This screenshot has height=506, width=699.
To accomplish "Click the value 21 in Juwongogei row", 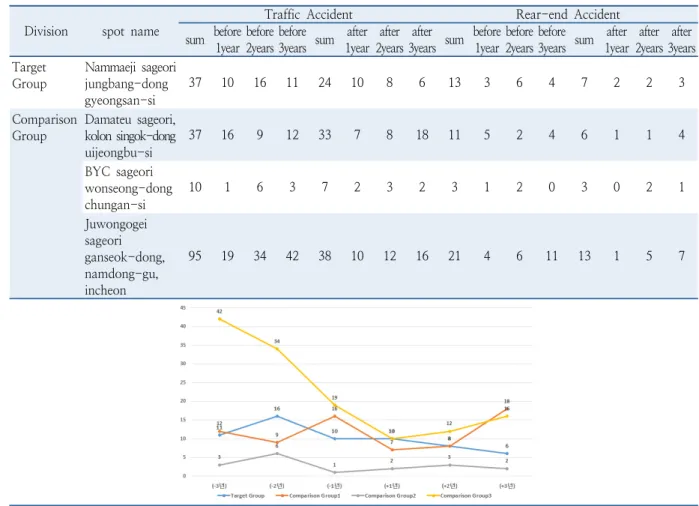I will [454, 256].
